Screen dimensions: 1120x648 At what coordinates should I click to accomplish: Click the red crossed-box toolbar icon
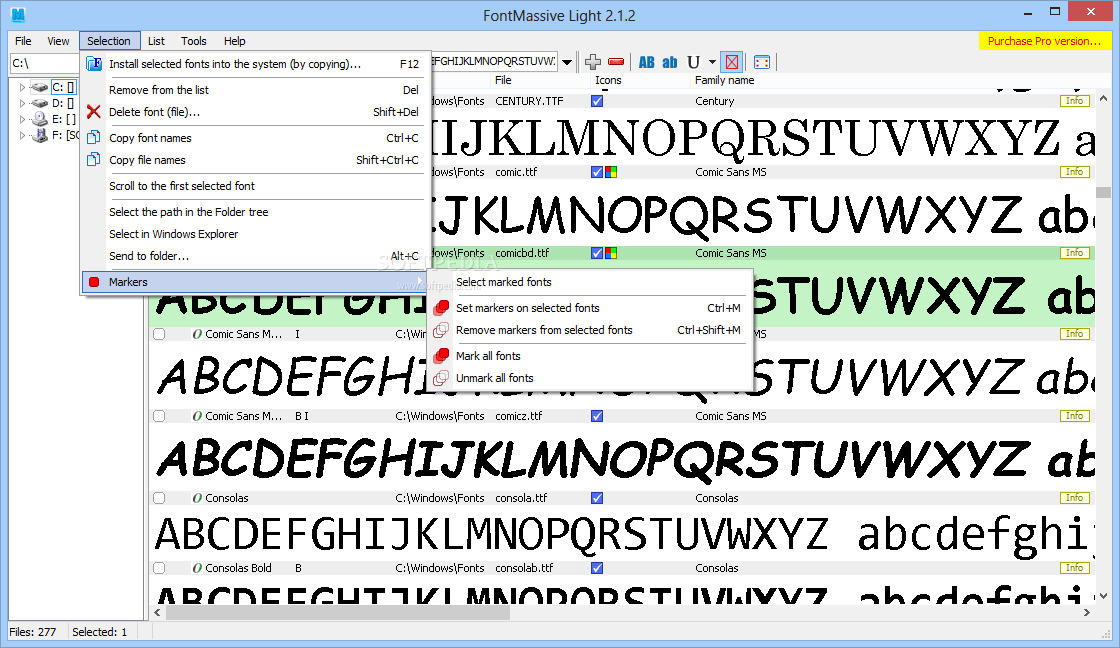click(x=732, y=62)
